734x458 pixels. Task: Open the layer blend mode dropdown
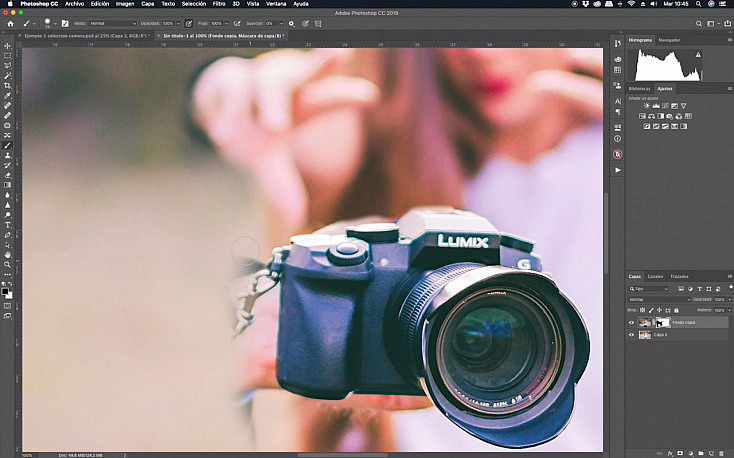(659, 299)
